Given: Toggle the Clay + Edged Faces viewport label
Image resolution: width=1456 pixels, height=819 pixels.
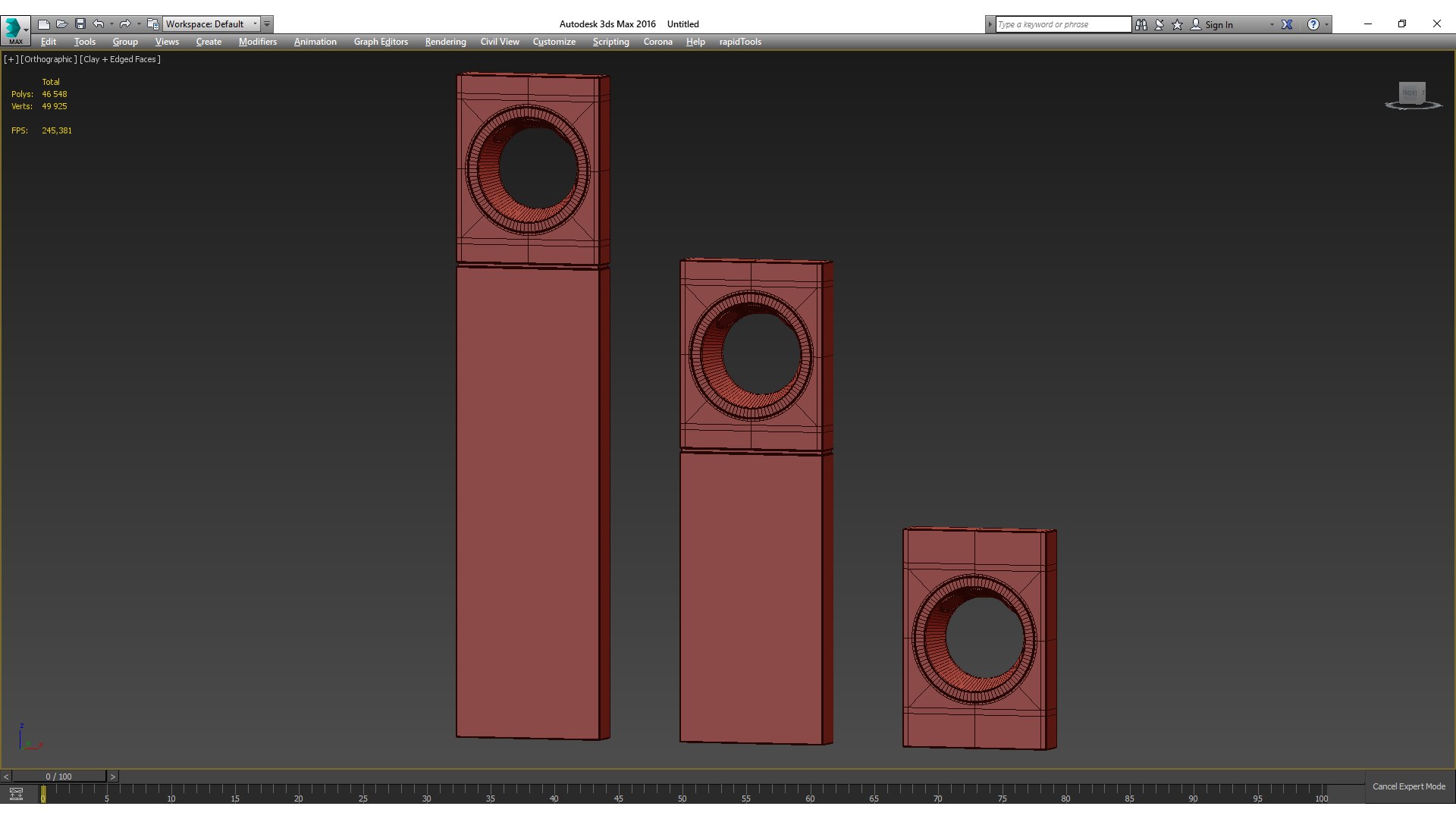Looking at the screenshot, I should coord(121,59).
